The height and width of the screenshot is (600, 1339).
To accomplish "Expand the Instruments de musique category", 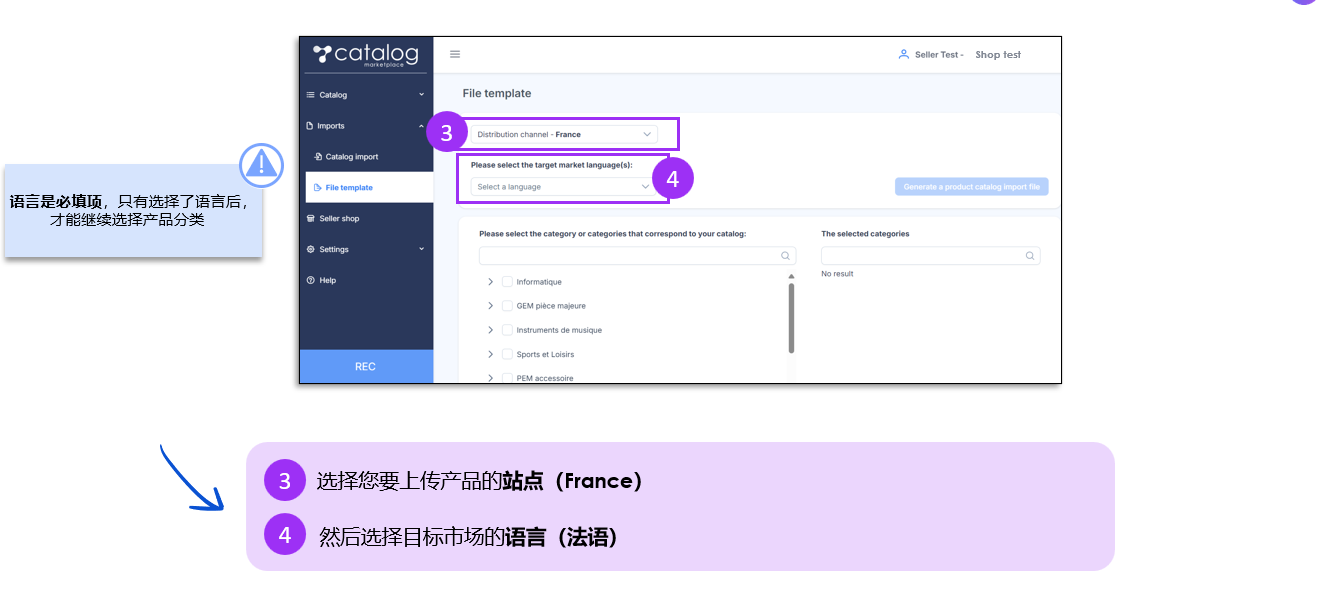I will [490, 330].
